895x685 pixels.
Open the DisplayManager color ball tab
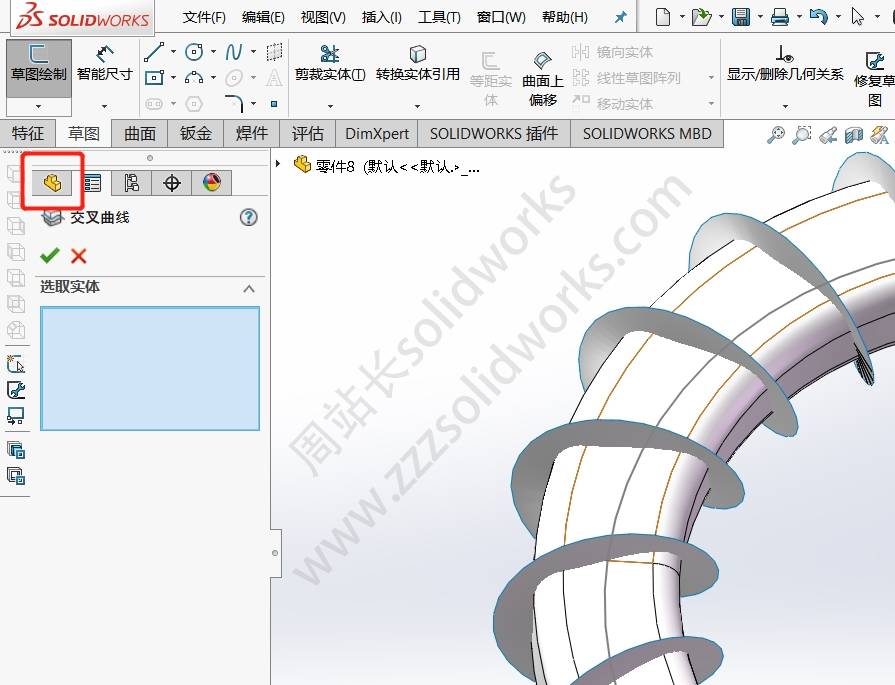click(212, 182)
